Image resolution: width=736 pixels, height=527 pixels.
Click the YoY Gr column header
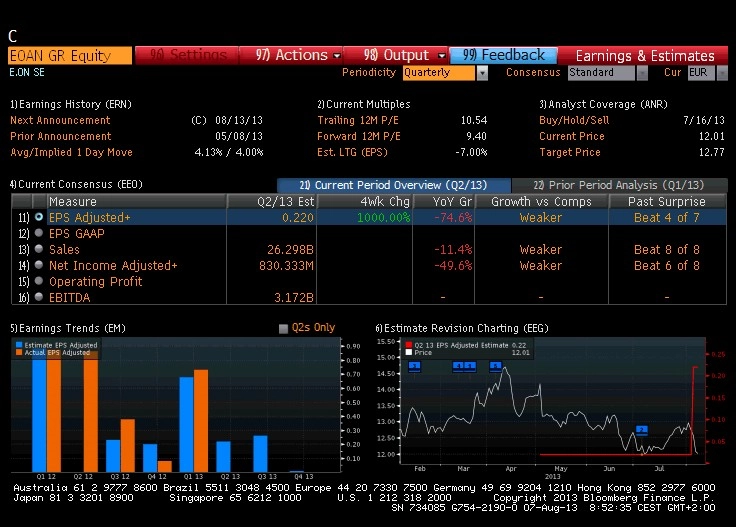(444, 201)
